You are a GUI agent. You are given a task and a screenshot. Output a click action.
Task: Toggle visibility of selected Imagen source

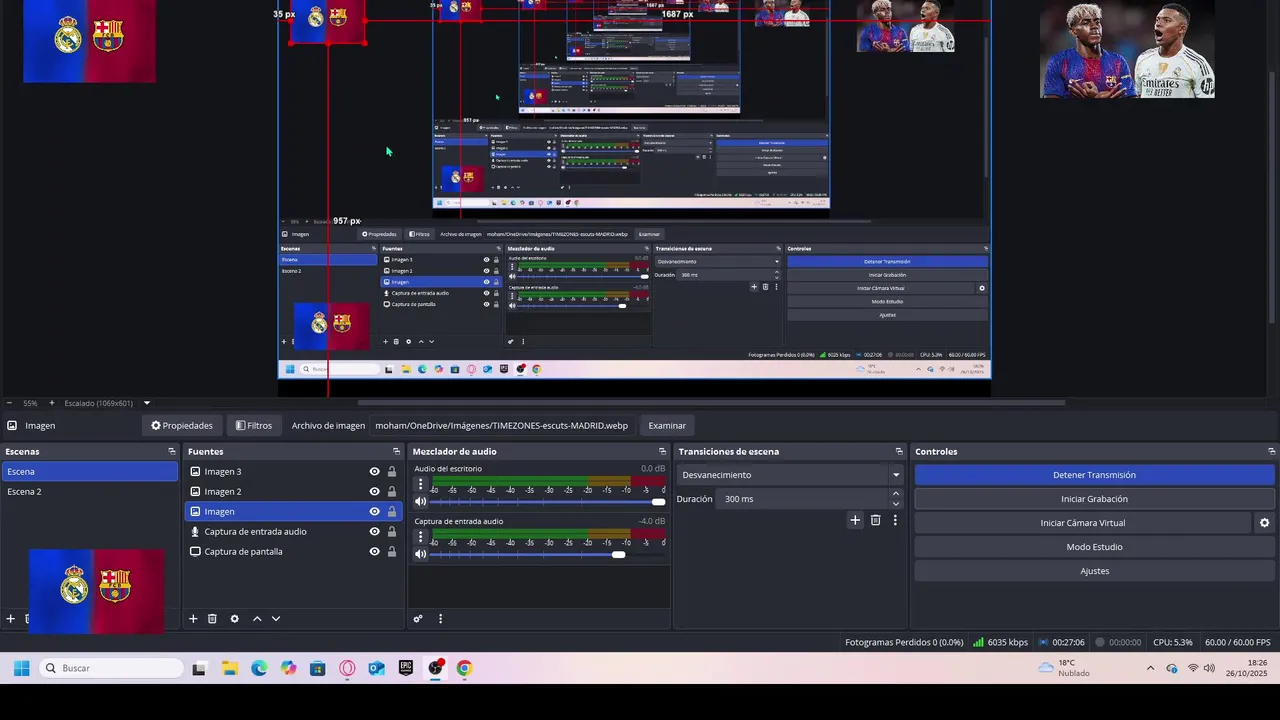pos(375,512)
